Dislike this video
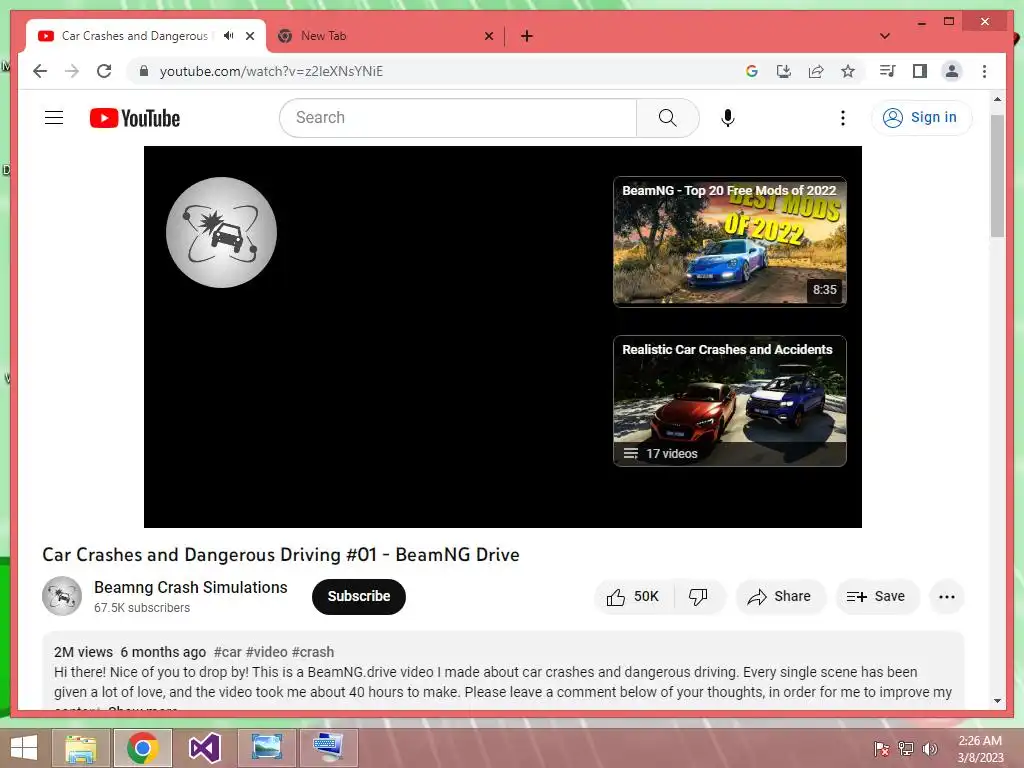 [698, 596]
